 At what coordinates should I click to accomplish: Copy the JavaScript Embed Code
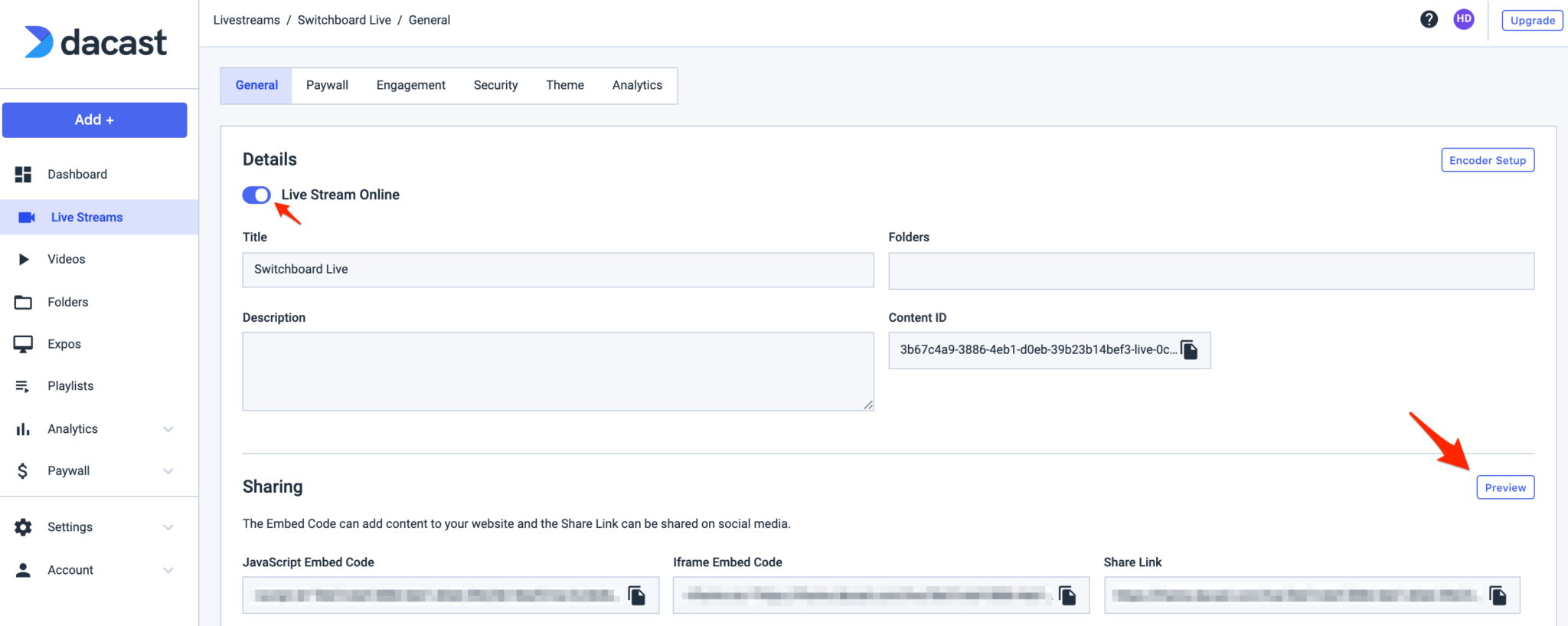(x=636, y=595)
